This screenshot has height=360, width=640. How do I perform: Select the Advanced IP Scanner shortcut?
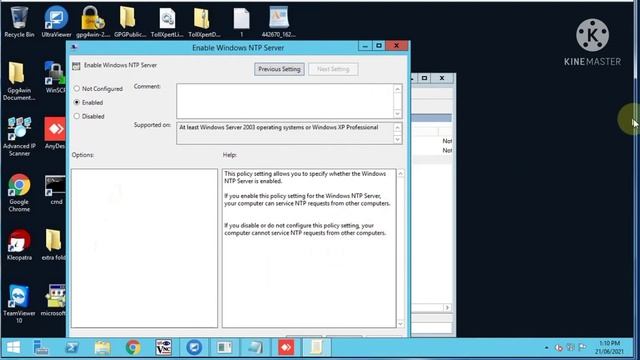(x=19, y=136)
